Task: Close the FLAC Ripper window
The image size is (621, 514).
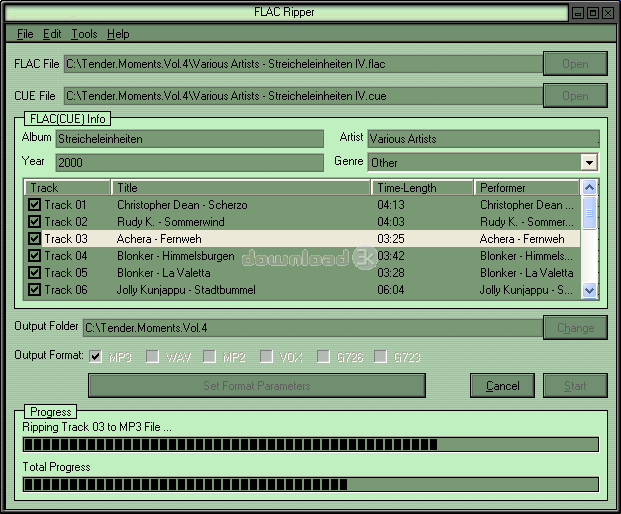Action: click(x=608, y=13)
